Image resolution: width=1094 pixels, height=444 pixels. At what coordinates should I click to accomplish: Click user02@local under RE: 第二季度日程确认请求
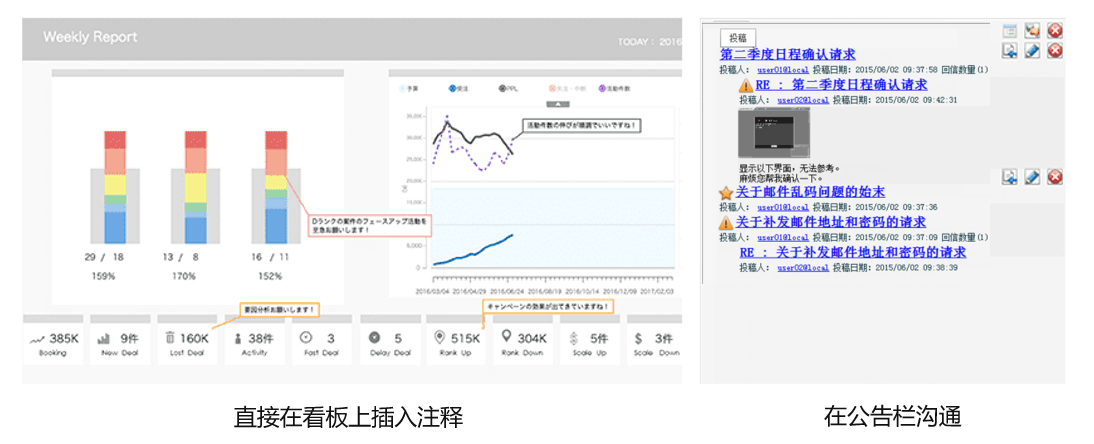point(803,101)
